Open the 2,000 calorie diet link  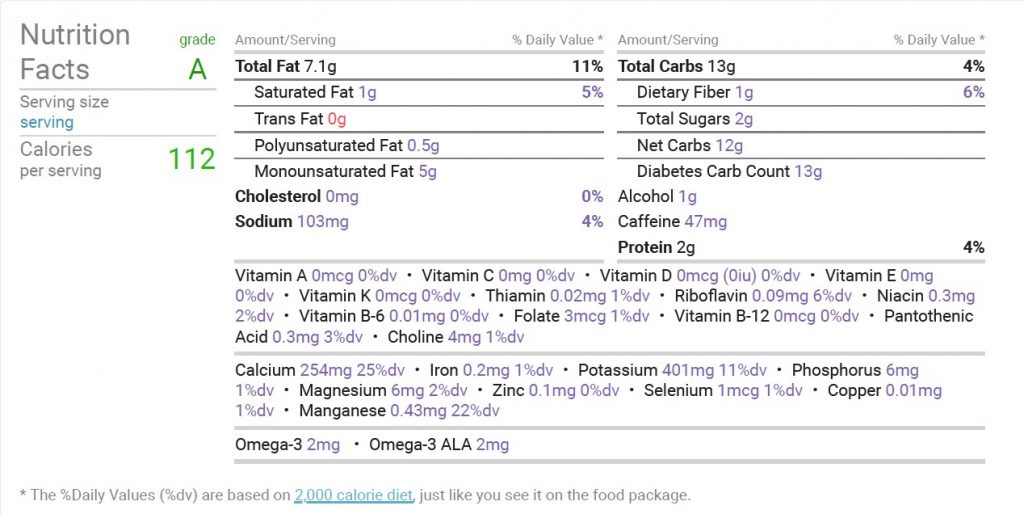pos(353,495)
